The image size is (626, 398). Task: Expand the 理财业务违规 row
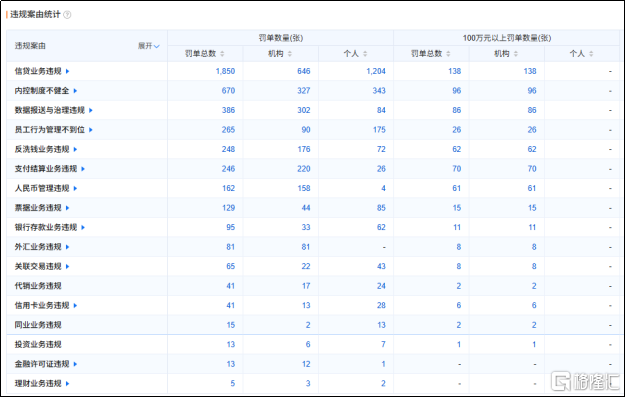coord(67,384)
